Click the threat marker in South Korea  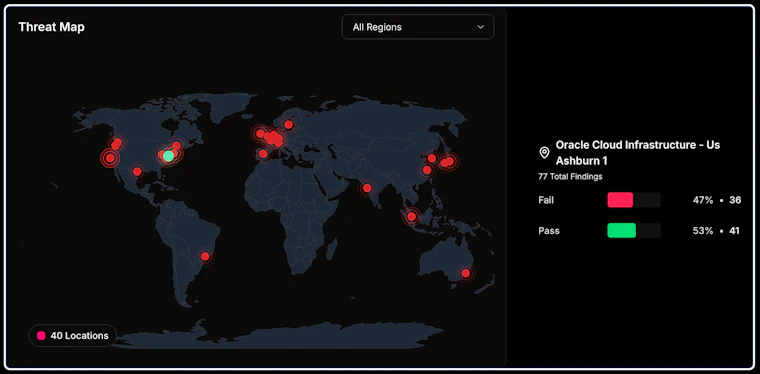point(431,158)
